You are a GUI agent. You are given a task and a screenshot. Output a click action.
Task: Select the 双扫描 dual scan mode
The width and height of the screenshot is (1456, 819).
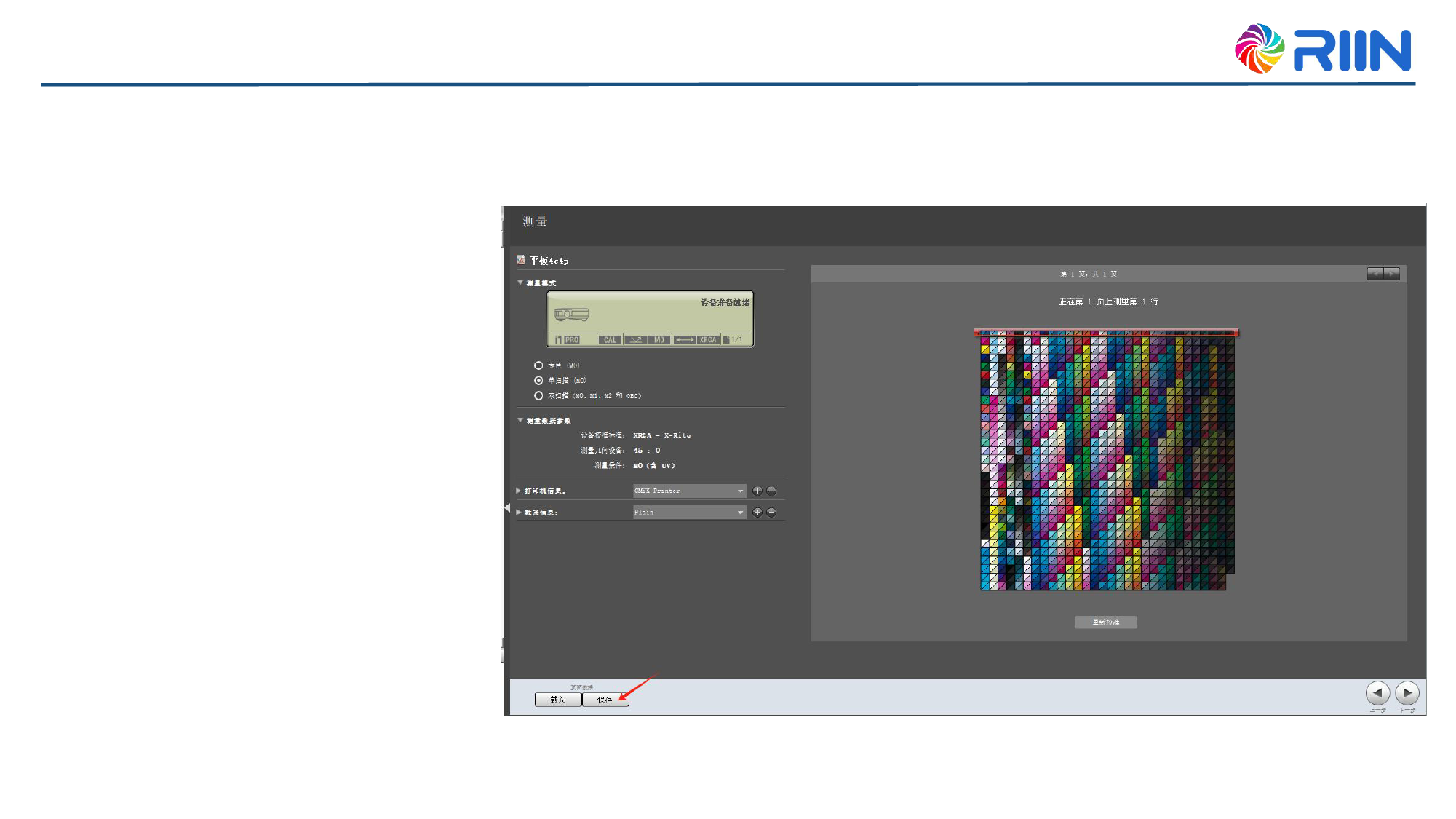click(538, 396)
